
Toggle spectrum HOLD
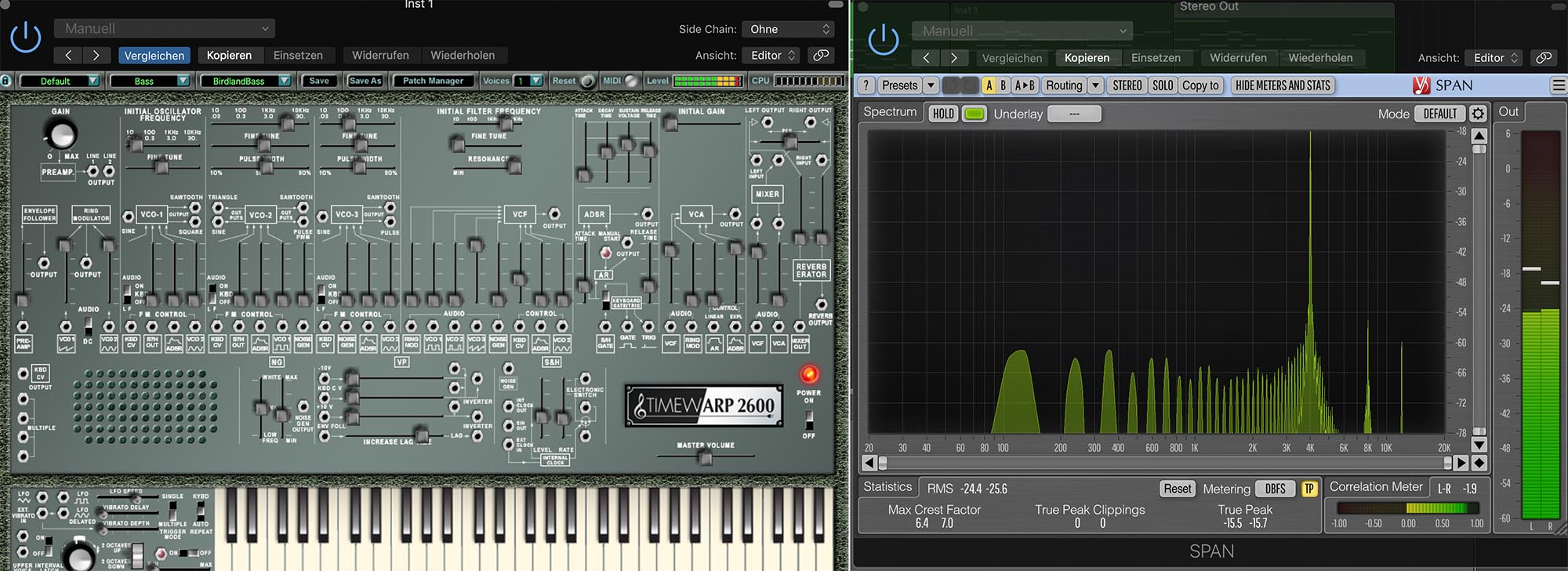point(943,114)
